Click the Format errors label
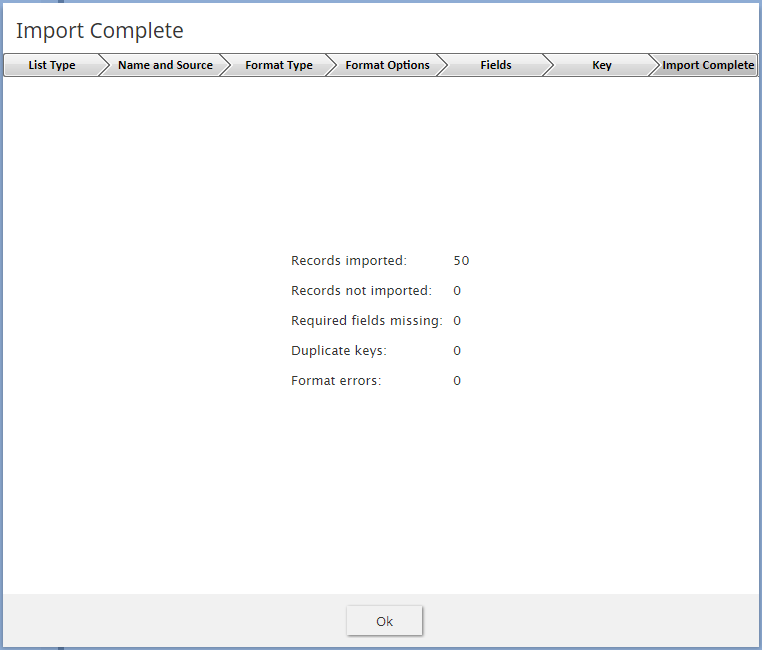Viewport: 762px width, 650px height. 336,381
